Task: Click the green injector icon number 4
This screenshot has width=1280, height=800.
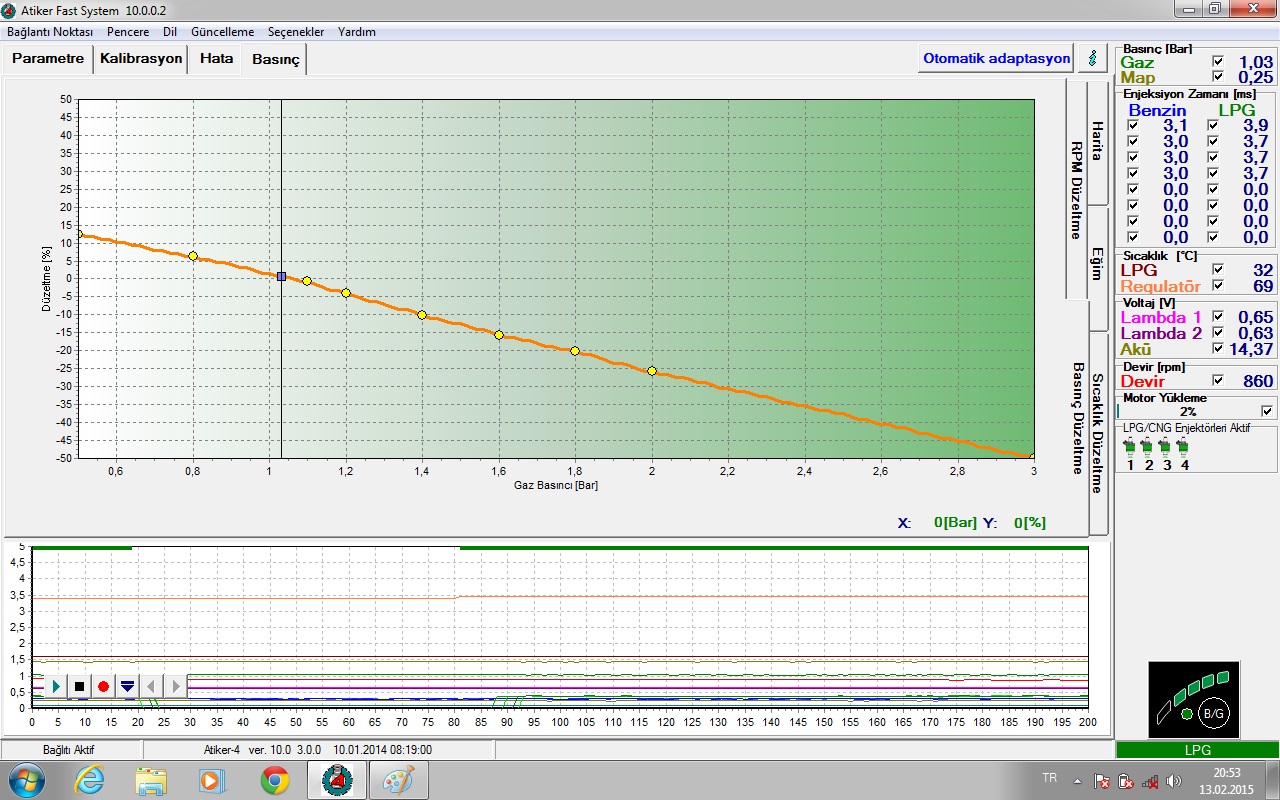Action: 1182,447
